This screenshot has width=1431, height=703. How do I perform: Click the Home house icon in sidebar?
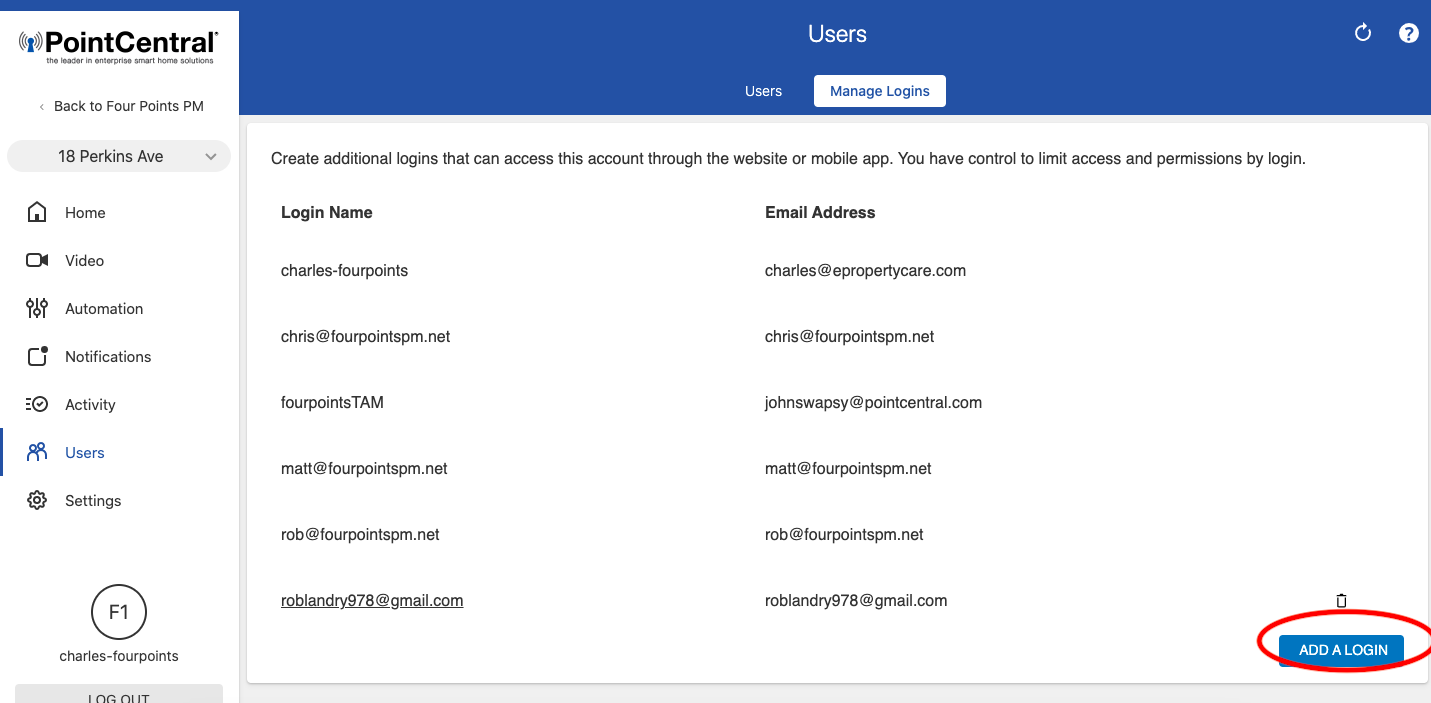tap(37, 212)
